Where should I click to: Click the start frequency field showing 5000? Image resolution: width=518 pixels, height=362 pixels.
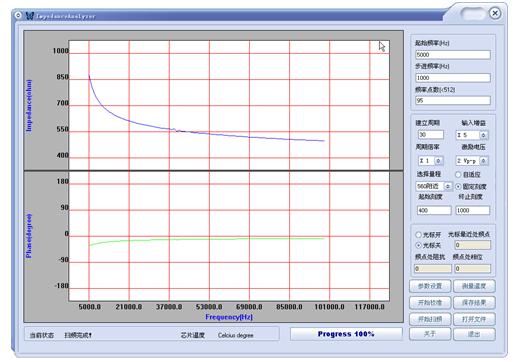453,55
